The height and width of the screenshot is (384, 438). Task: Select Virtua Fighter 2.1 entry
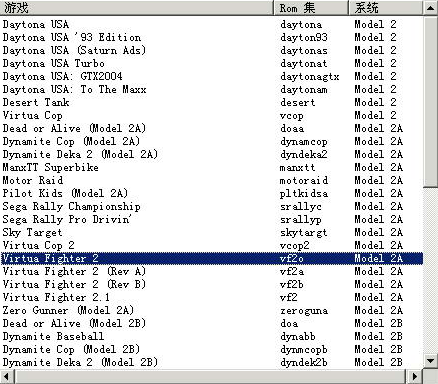[211, 297]
